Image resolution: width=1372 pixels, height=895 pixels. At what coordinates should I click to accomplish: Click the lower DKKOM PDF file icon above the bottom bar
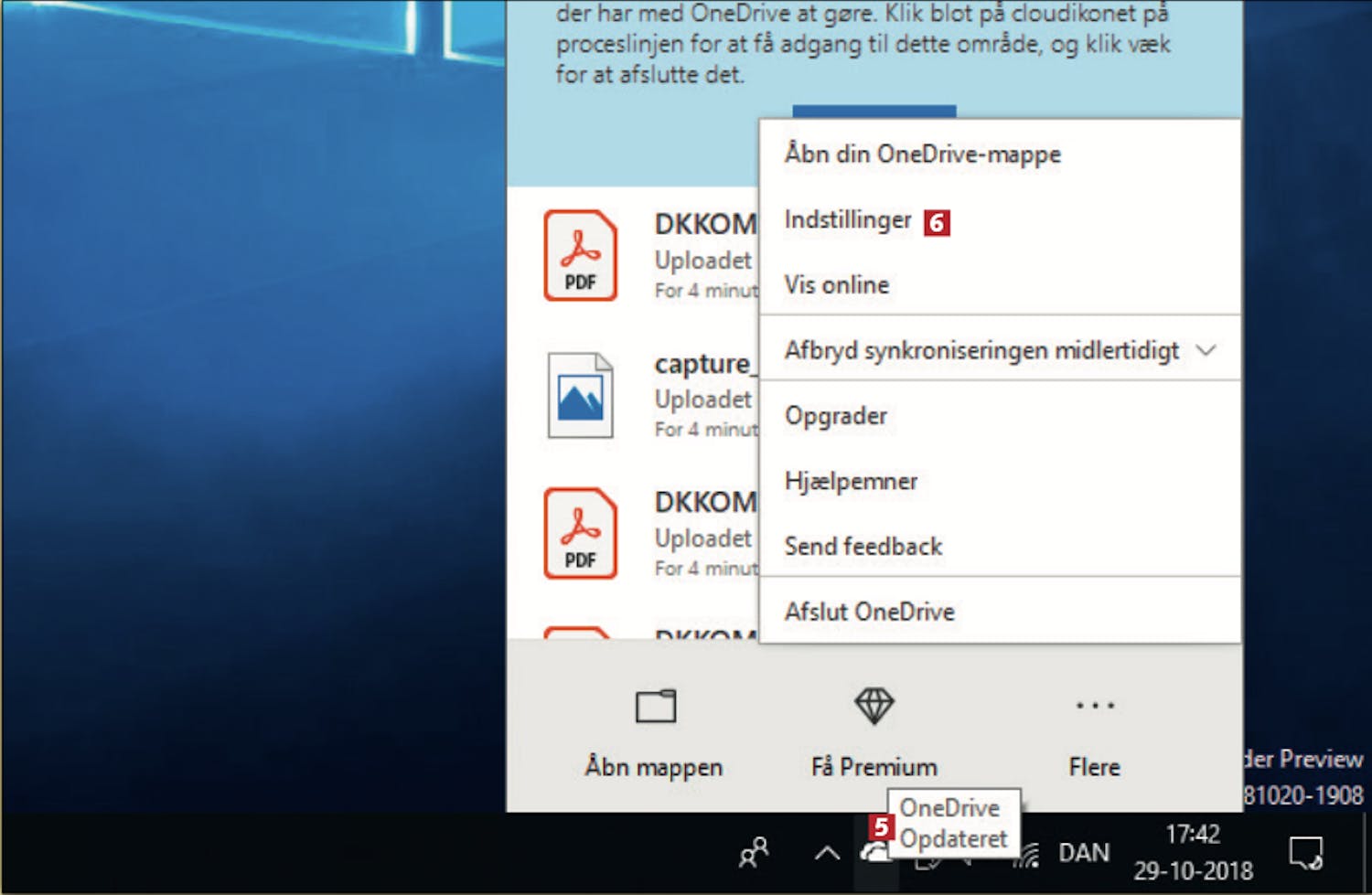581,533
